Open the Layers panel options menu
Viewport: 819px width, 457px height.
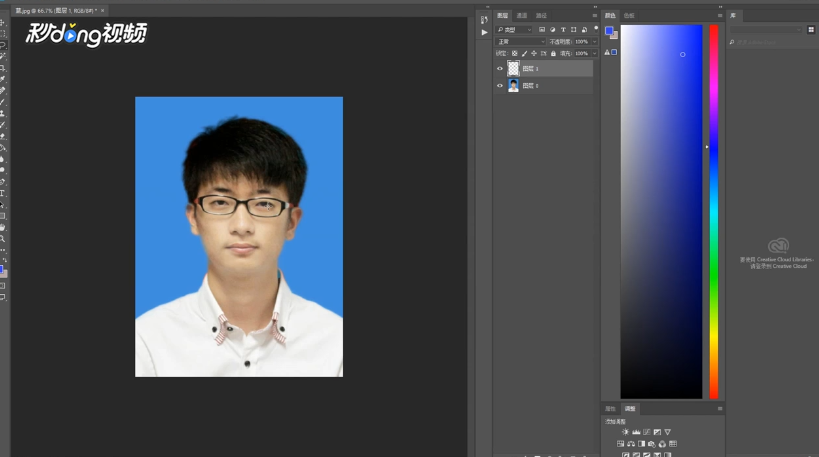(x=595, y=16)
